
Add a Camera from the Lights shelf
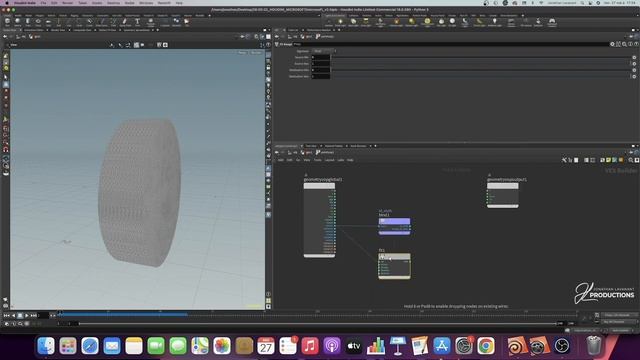(x=329, y=22)
